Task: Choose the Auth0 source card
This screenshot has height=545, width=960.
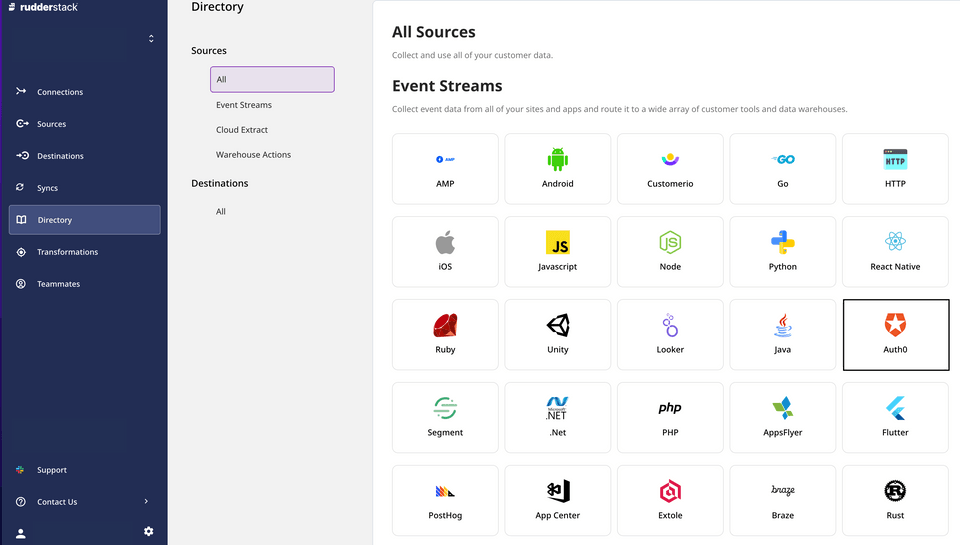Action: point(896,335)
